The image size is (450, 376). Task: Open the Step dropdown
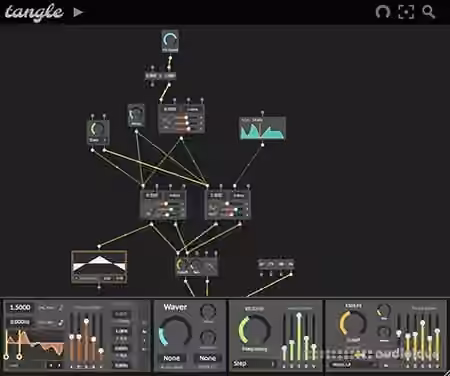coord(254,364)
